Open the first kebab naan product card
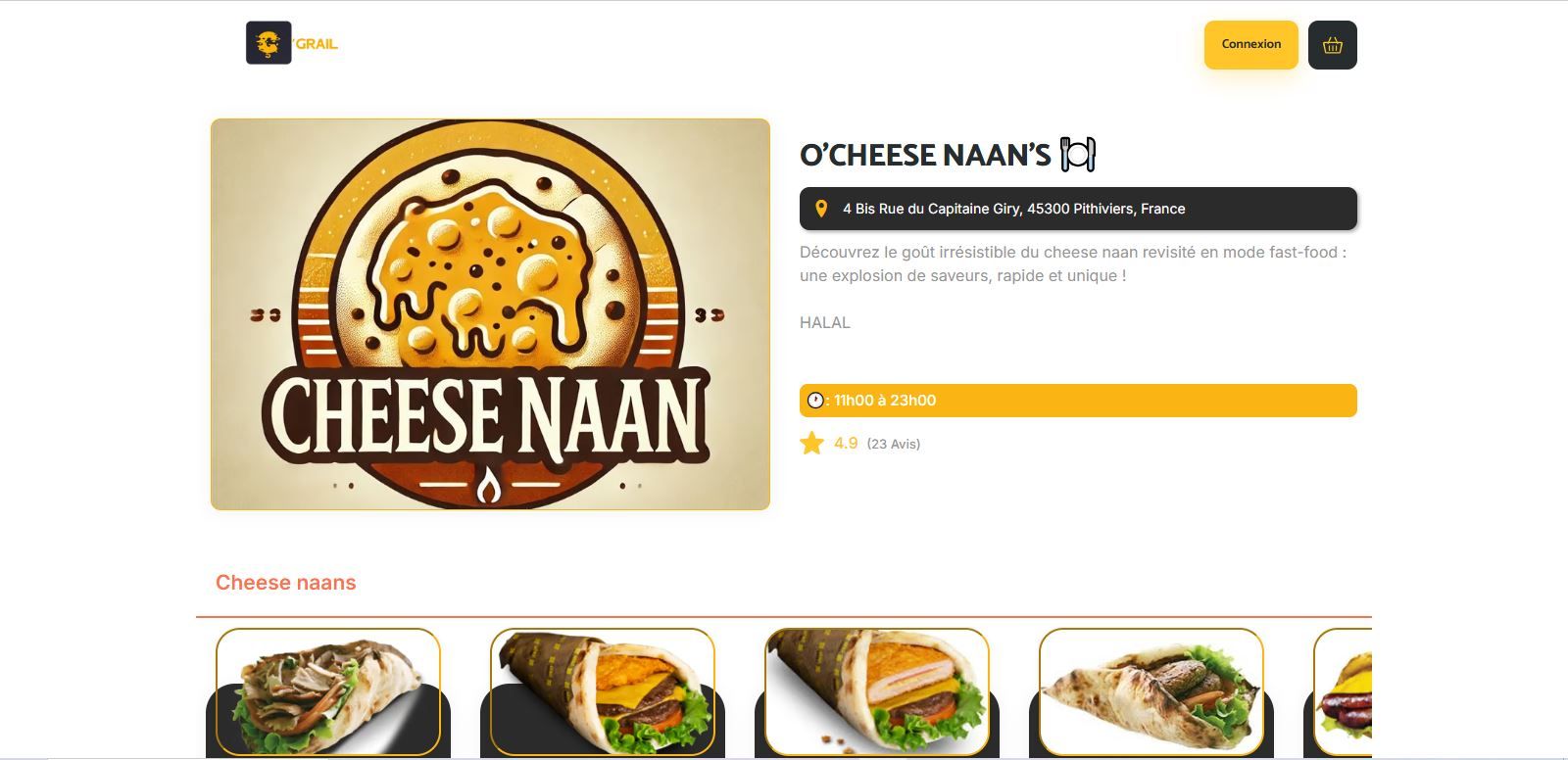This screenshot has height=760, width=1568. click(328, 692)
